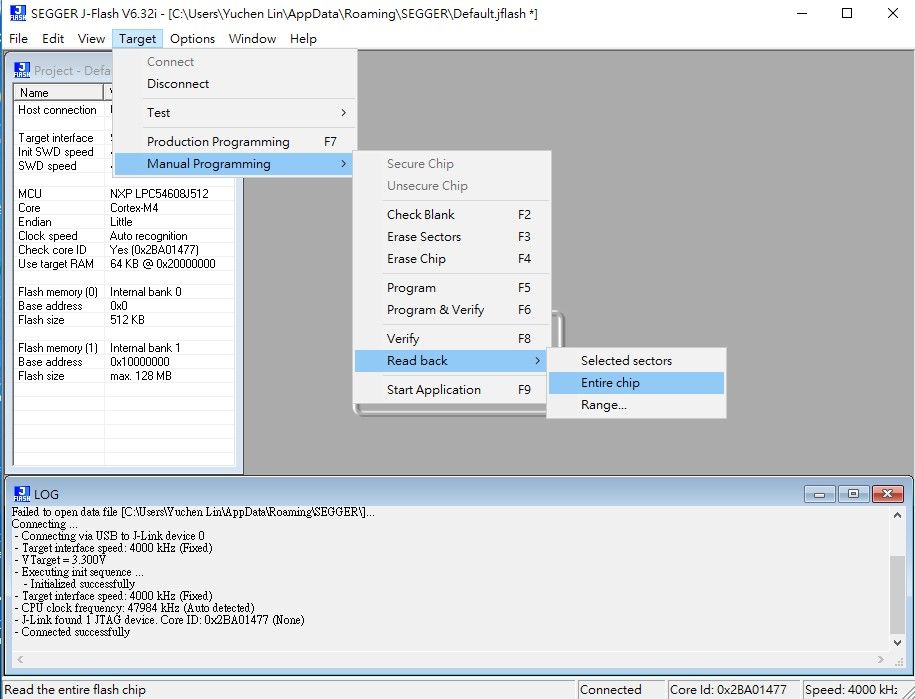Select the Program command
The height and width of the screenshot is (699, 915).
click(x=452, y=288)
